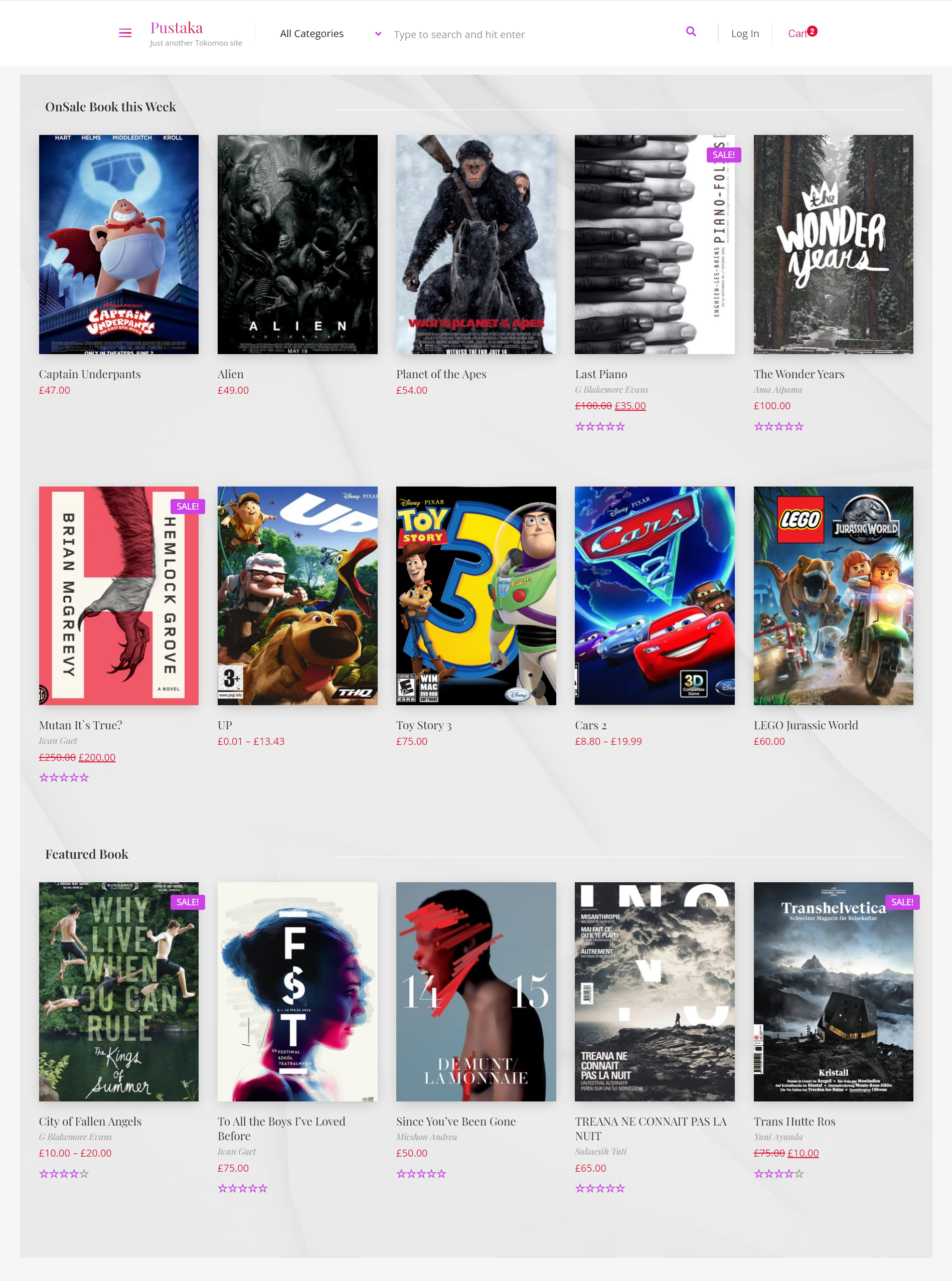The image size is (952, 1281).
Task: Open LEGO Jurassic World cover image
Action: coord(833,595)
